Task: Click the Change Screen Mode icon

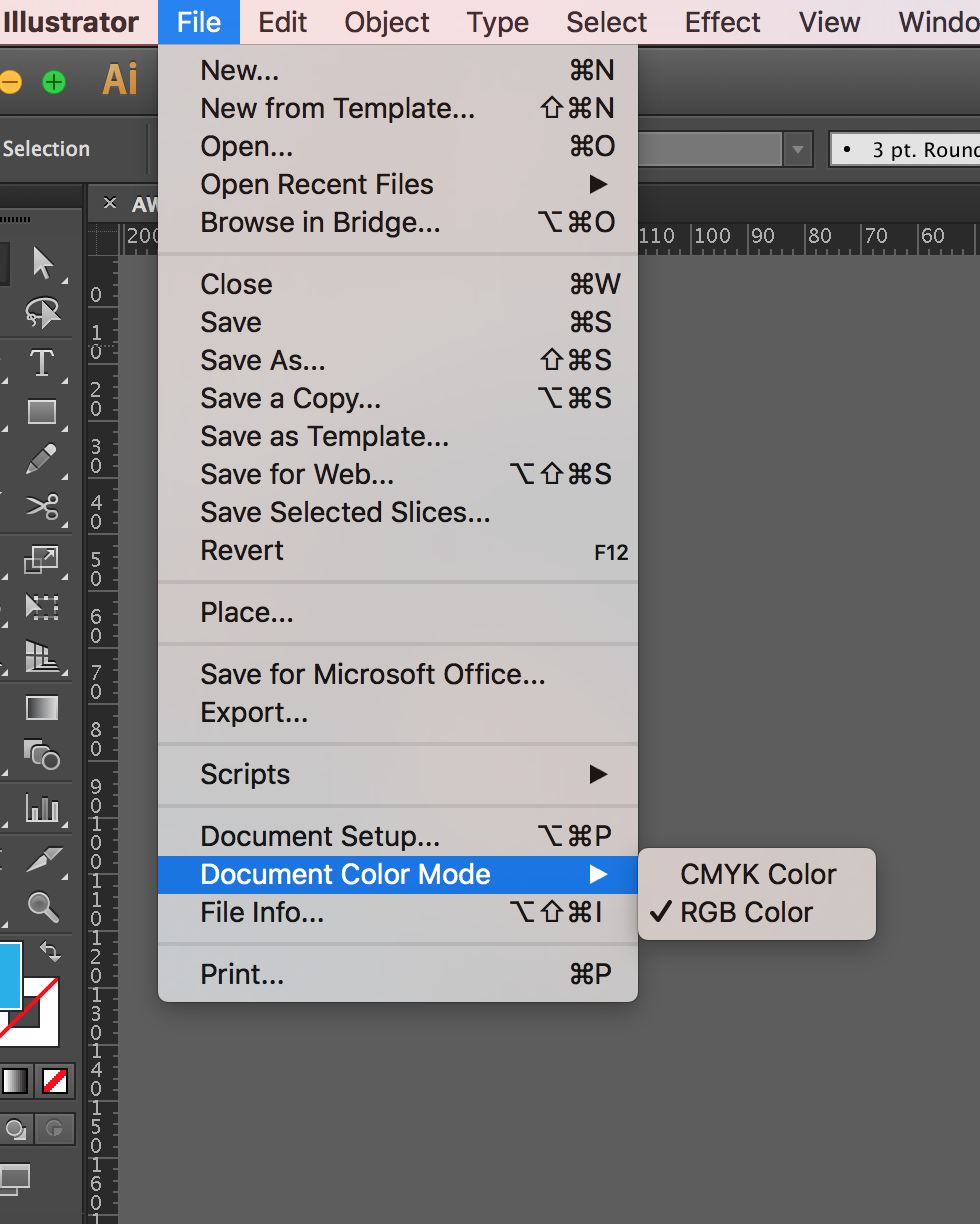Action: click(x=15, y=1181)
